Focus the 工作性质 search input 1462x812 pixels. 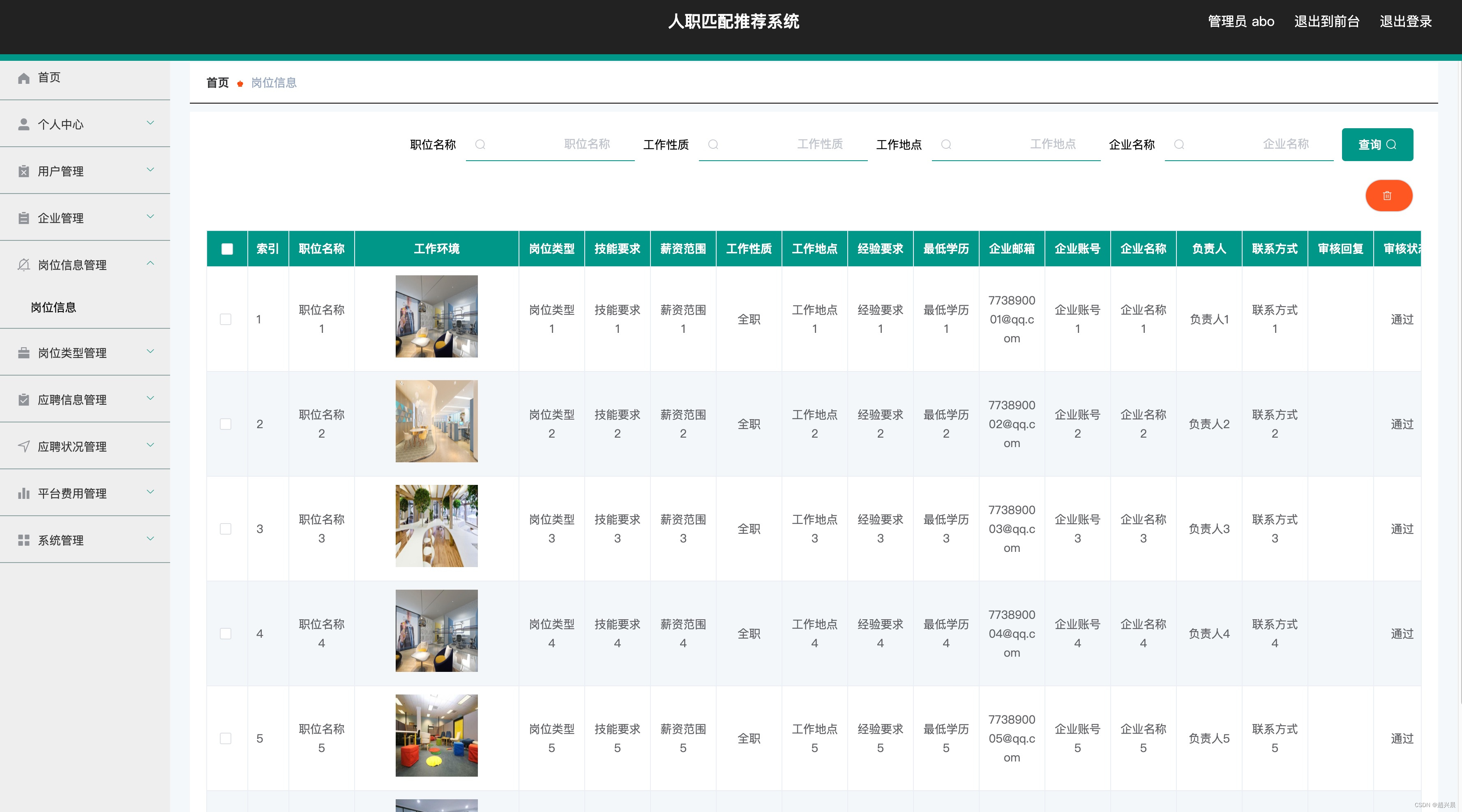click(783, 145)
